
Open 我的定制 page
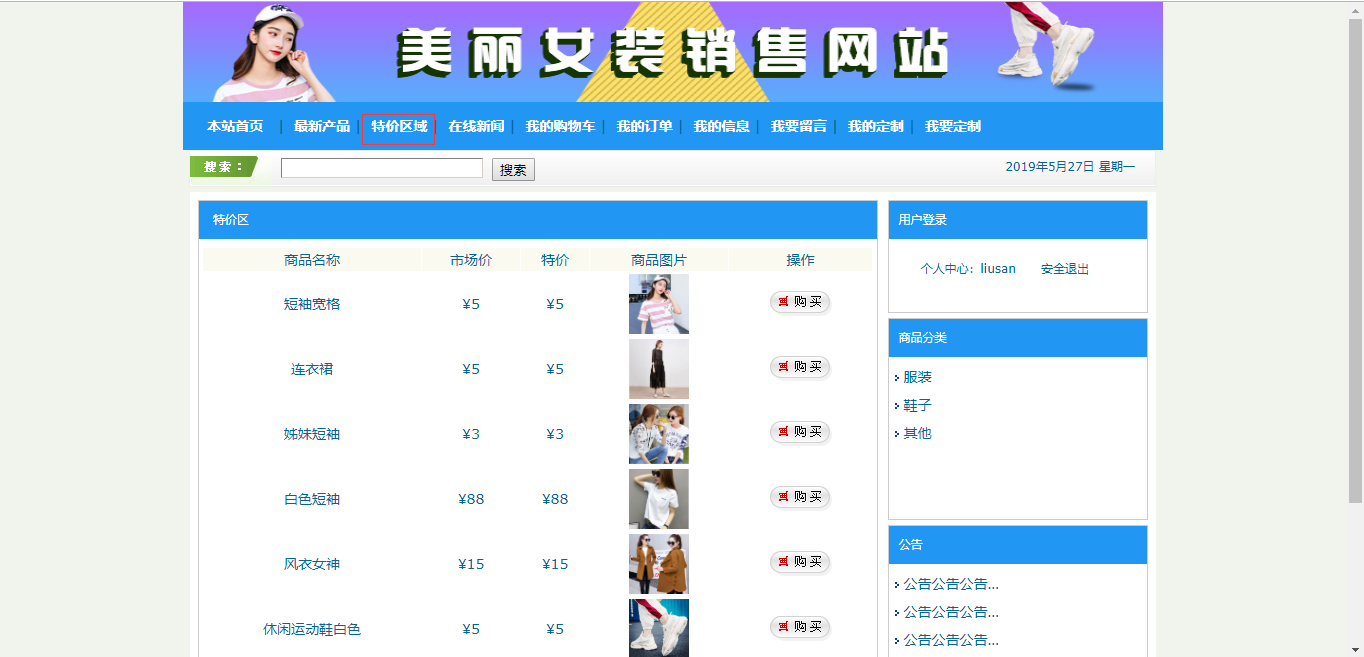(875, 126)
